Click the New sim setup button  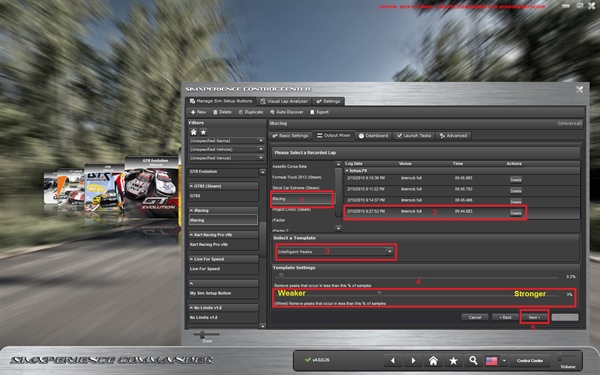199,112
